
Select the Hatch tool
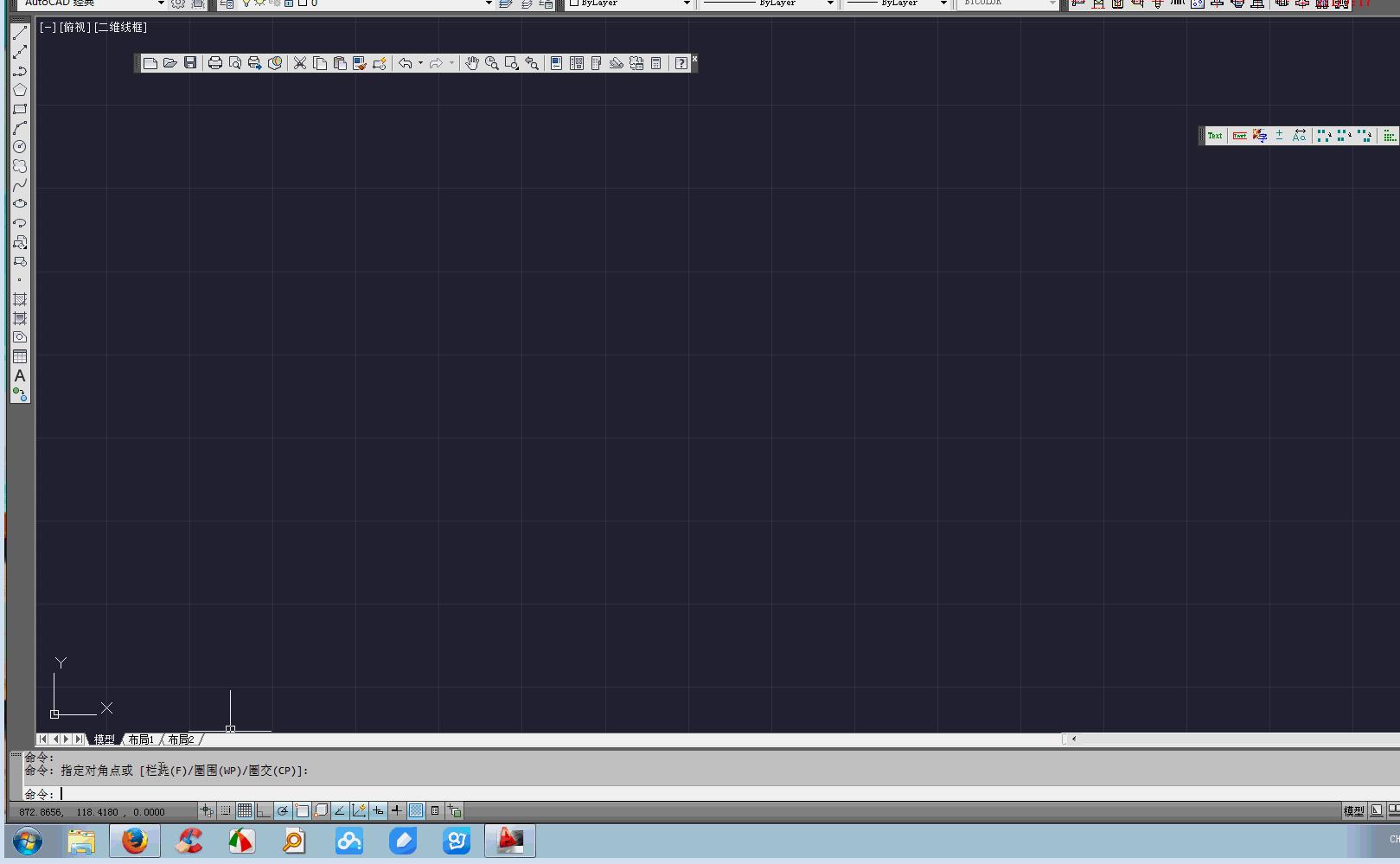point(20,299)
